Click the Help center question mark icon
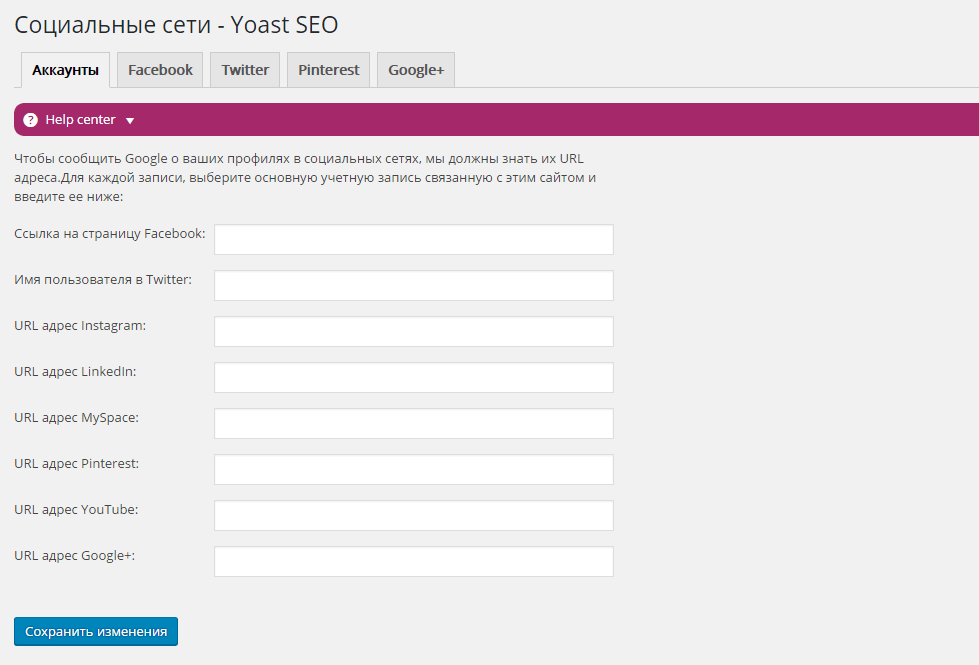 30,120
